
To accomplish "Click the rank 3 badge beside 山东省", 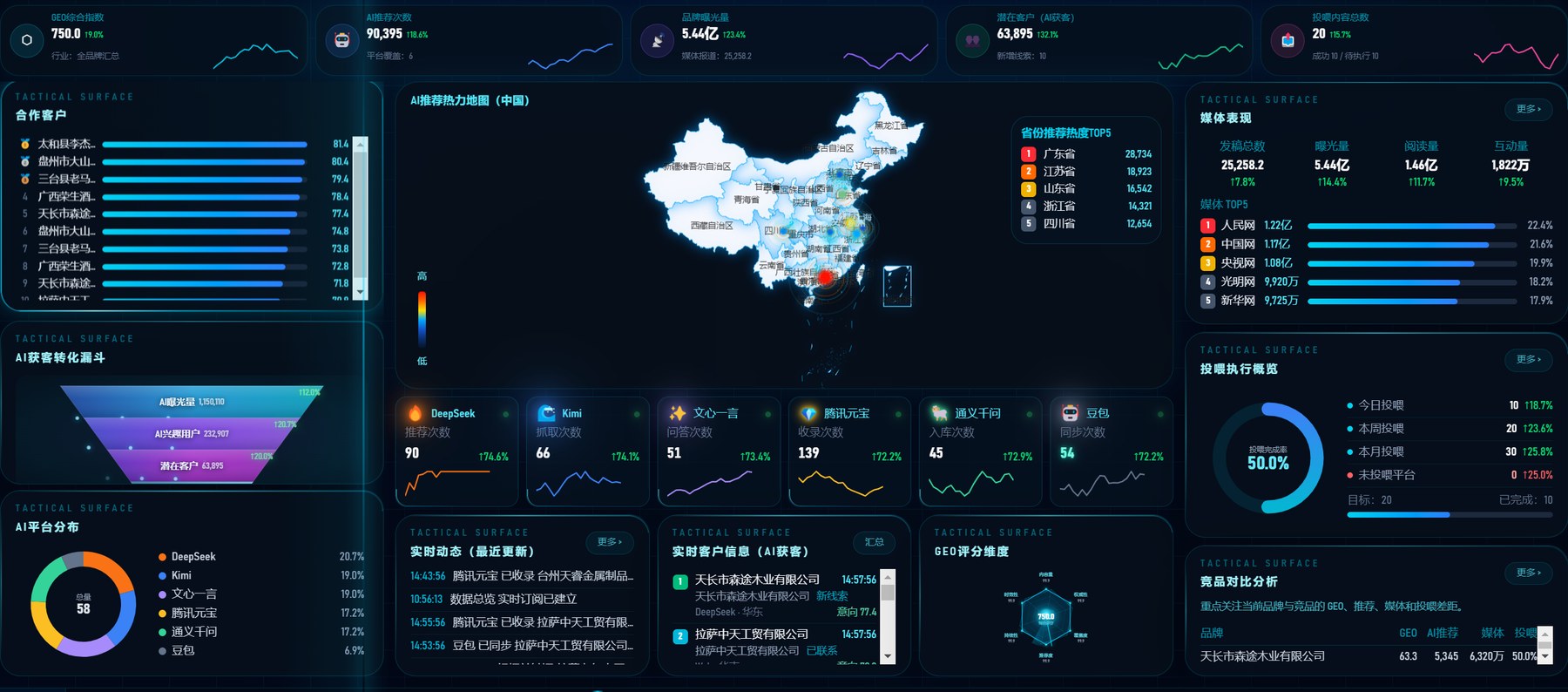I will (1029, 189).
